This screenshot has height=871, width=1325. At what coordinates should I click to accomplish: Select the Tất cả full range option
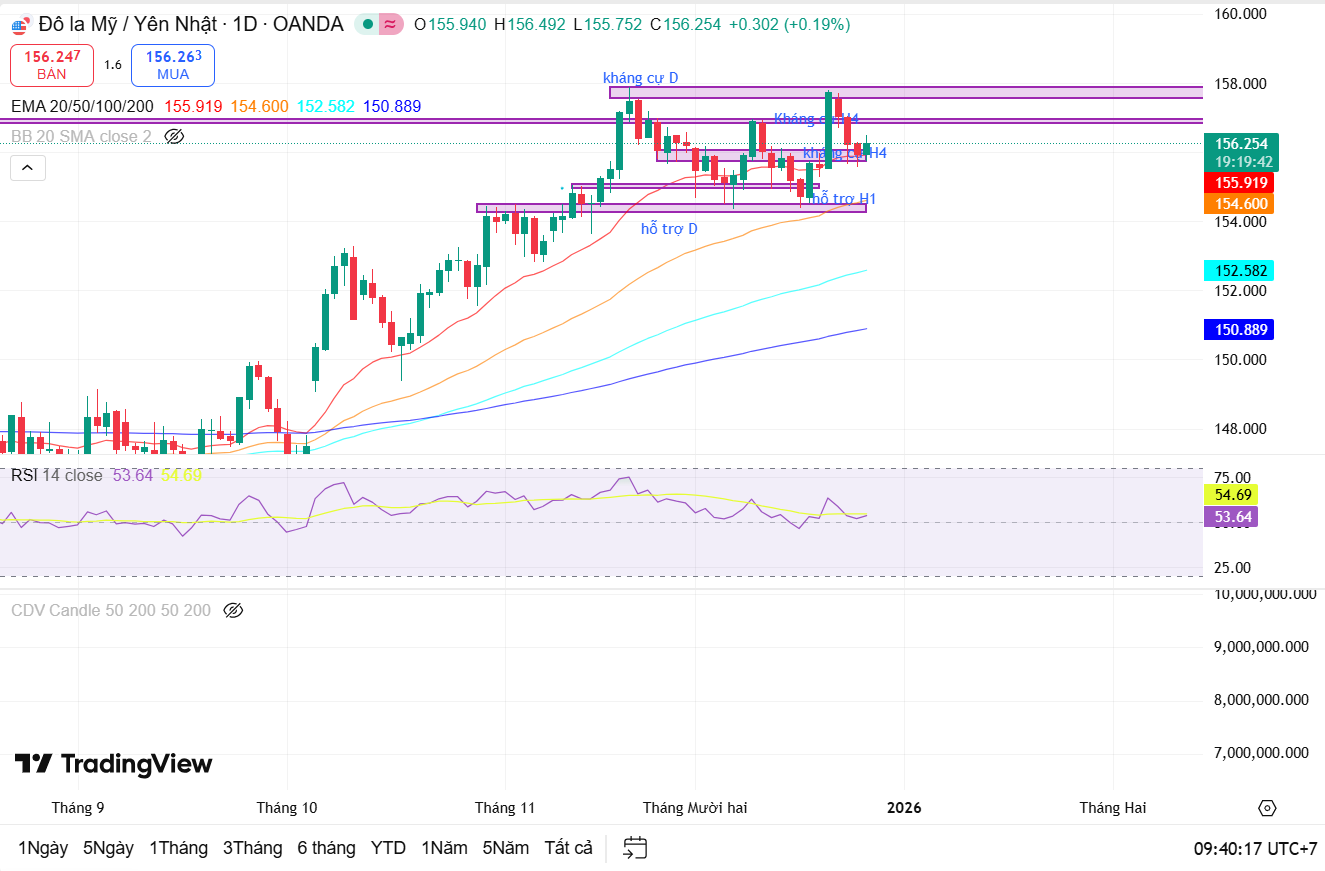(568, 848)
